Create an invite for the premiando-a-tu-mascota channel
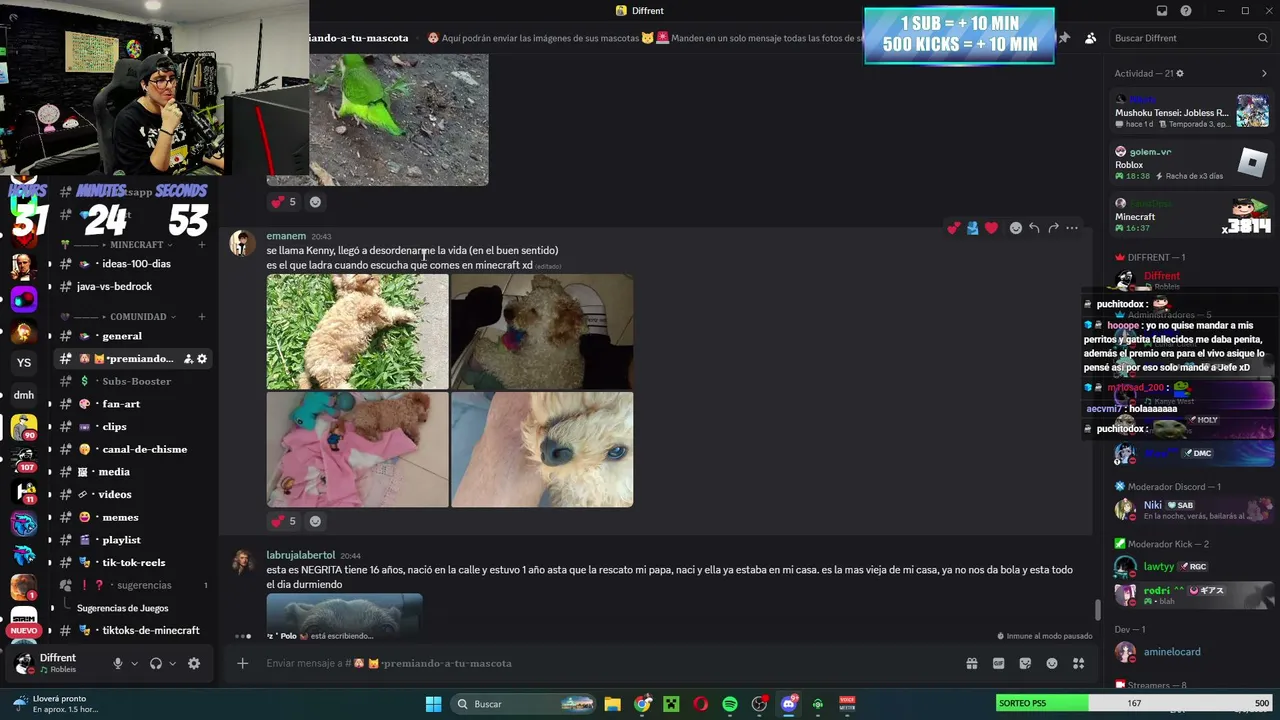This screenshot has width=1280, height=720. 188,359
